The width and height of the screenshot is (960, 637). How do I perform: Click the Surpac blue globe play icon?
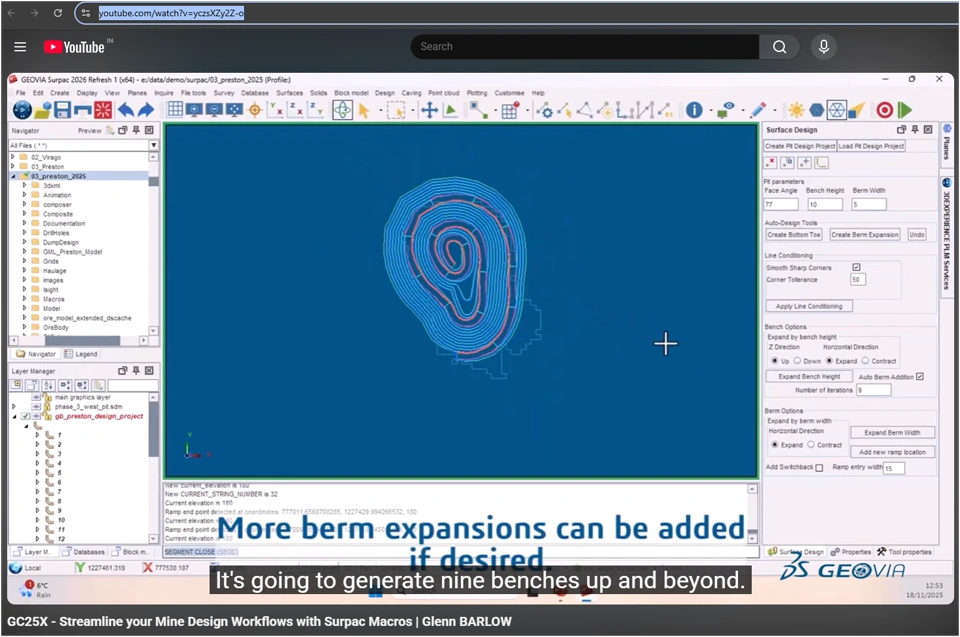22,110
